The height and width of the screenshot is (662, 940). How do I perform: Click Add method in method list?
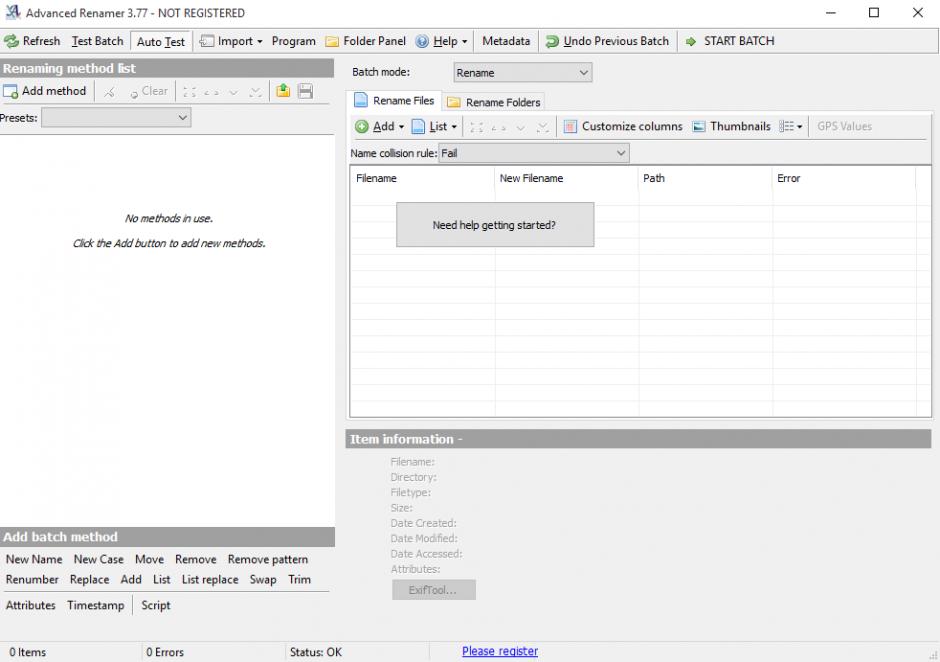[x=45, y=91]
